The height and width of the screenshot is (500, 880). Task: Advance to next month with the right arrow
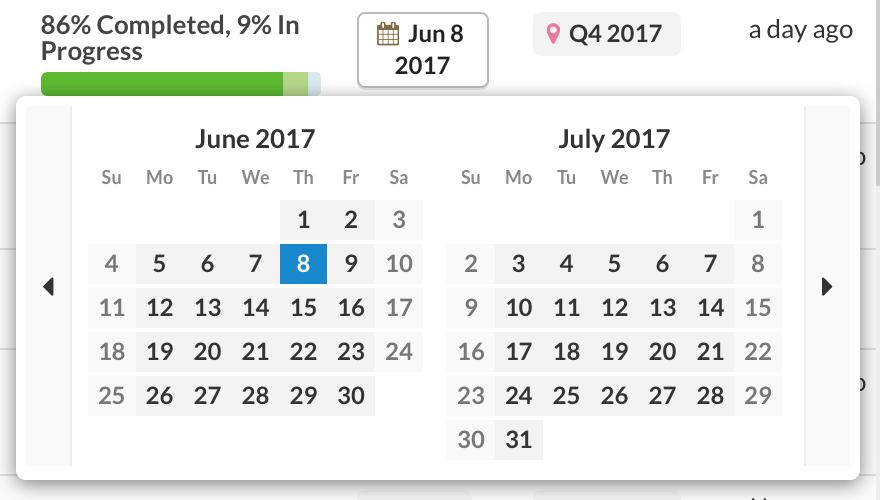827,286
